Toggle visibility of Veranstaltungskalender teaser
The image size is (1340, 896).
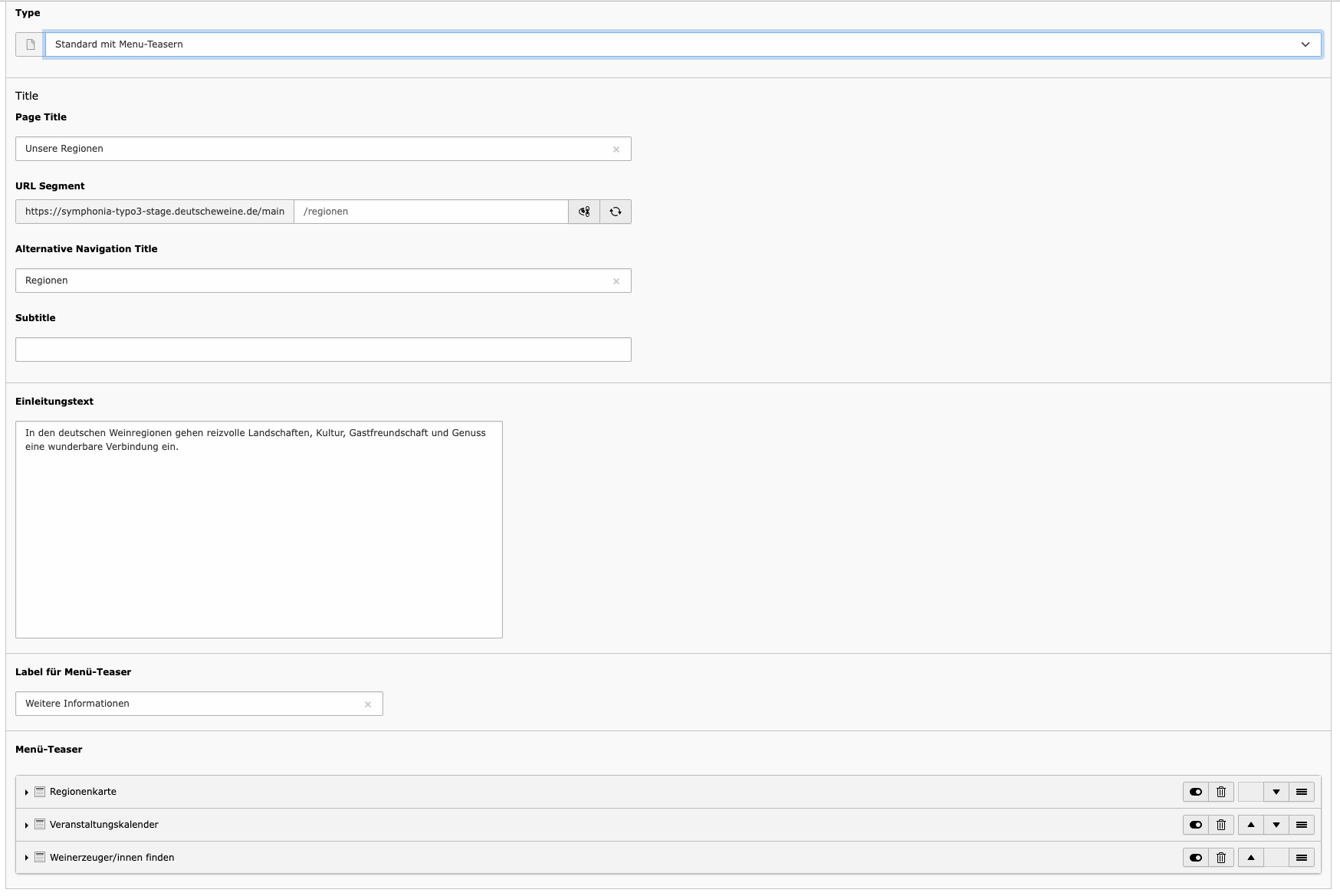click(1196, 825)
